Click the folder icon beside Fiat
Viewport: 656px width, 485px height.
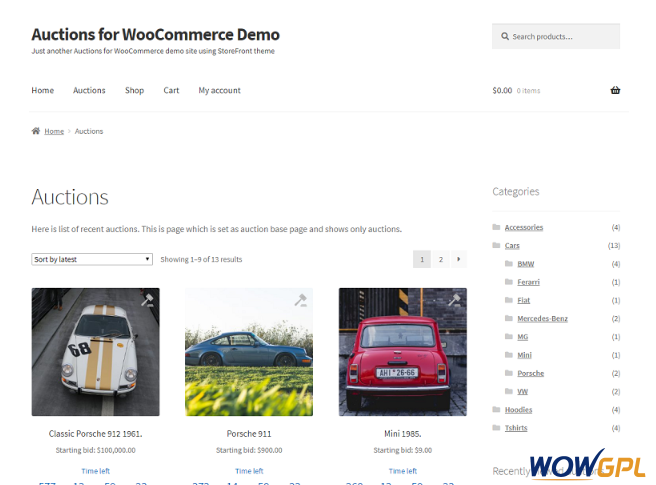point(509,300)
